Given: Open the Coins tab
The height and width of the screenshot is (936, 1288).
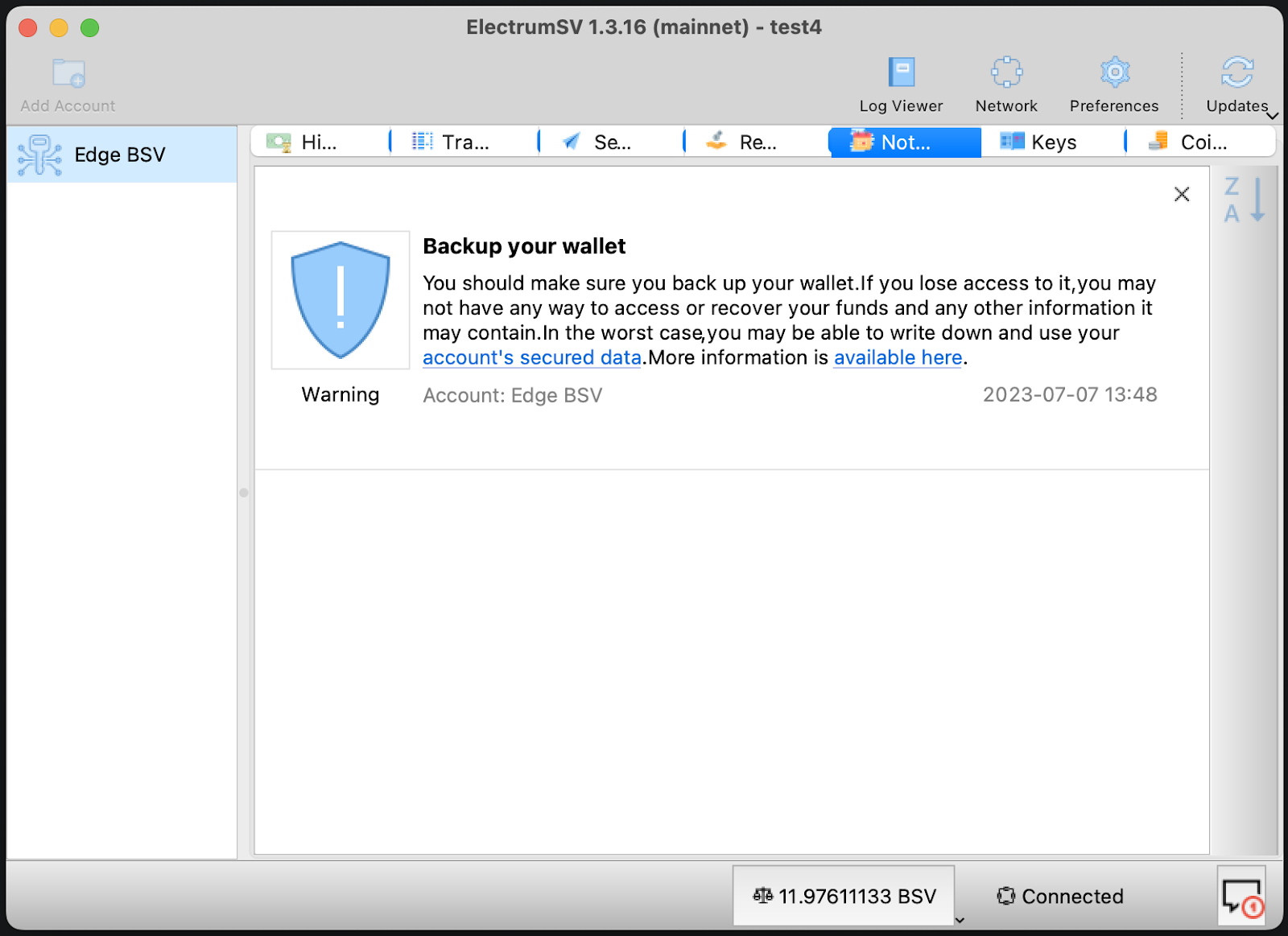Looking at the screenshot, I should (x=1202, y=142).
